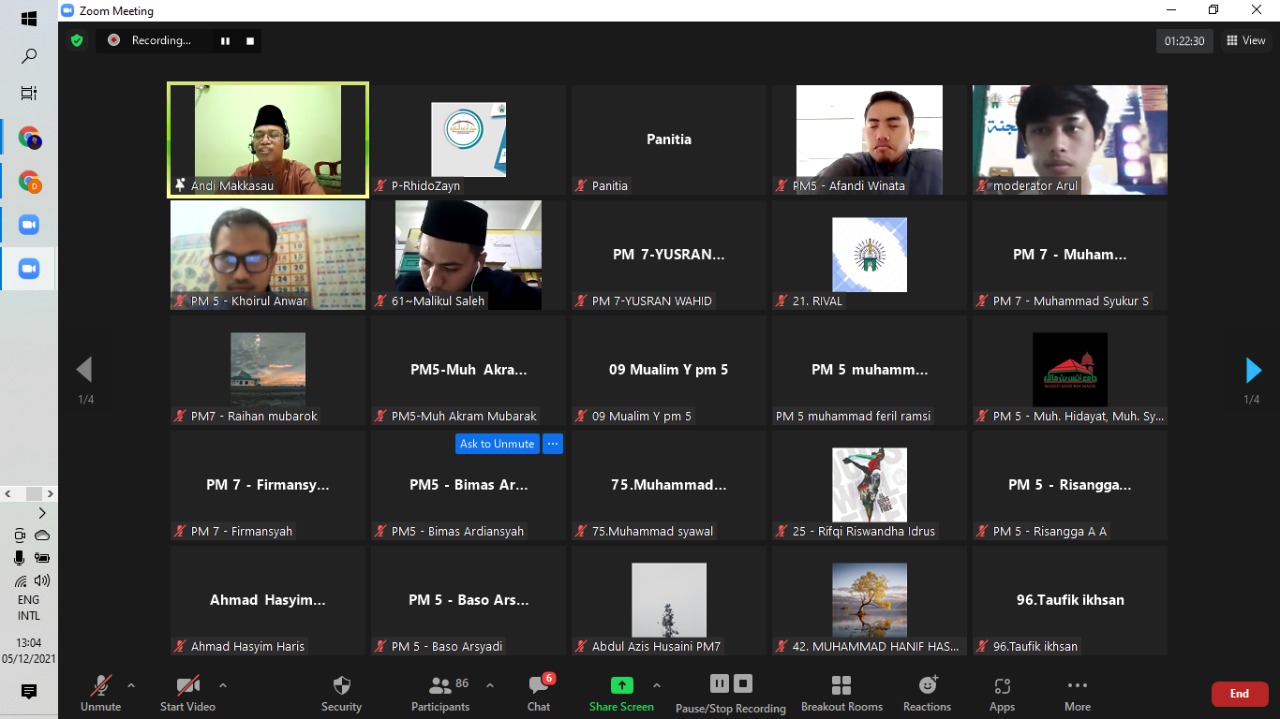Unmute the microphone
Viewport: 1280px width, 719px height.
[101, 693]
